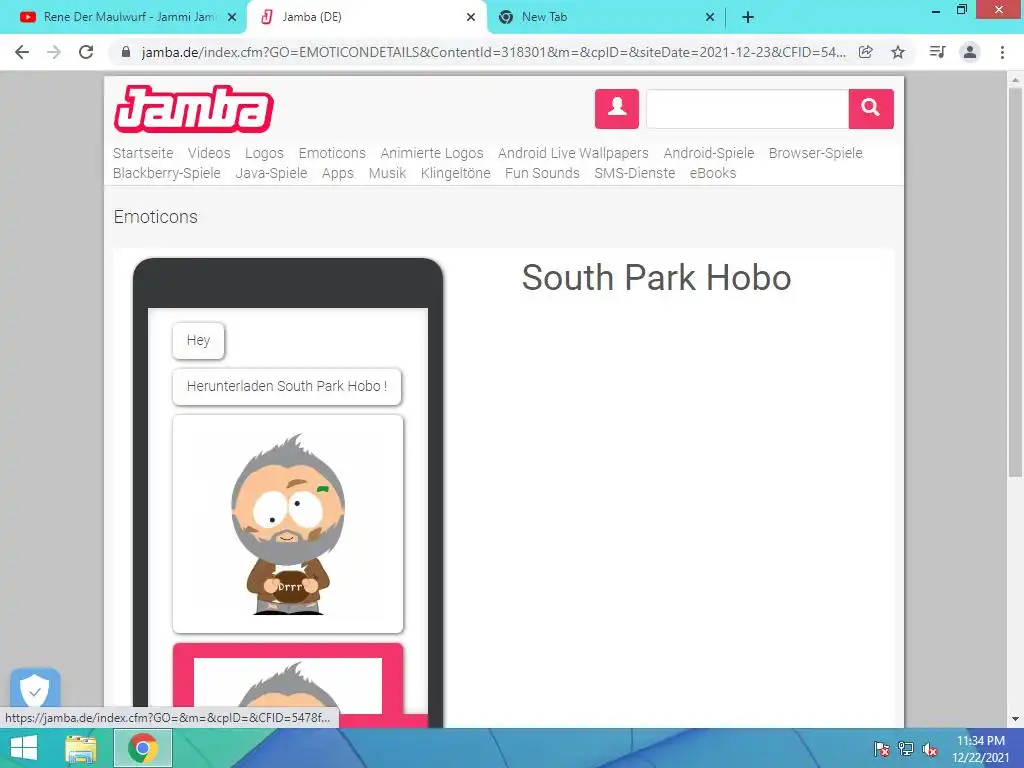Click the scrollbar up arrow
The height and width of the screenshot is (768, 1024).
coord(1015,80)
